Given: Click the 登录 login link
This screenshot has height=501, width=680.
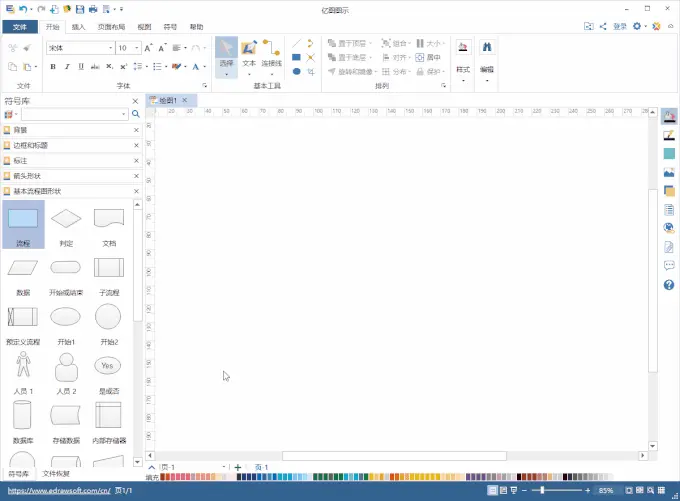Looking at the screenshot, I should 620,26.
